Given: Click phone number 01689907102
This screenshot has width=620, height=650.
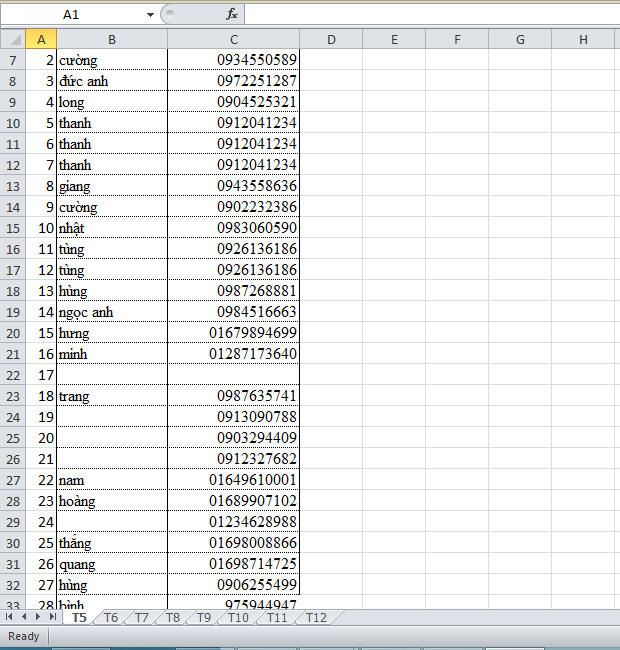Looking at the screenshot, I should [234, 501].
